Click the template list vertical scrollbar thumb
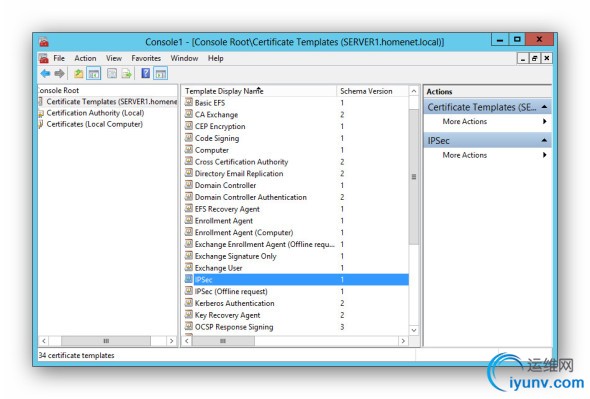The image size is (590, 399). coord(414,177)
